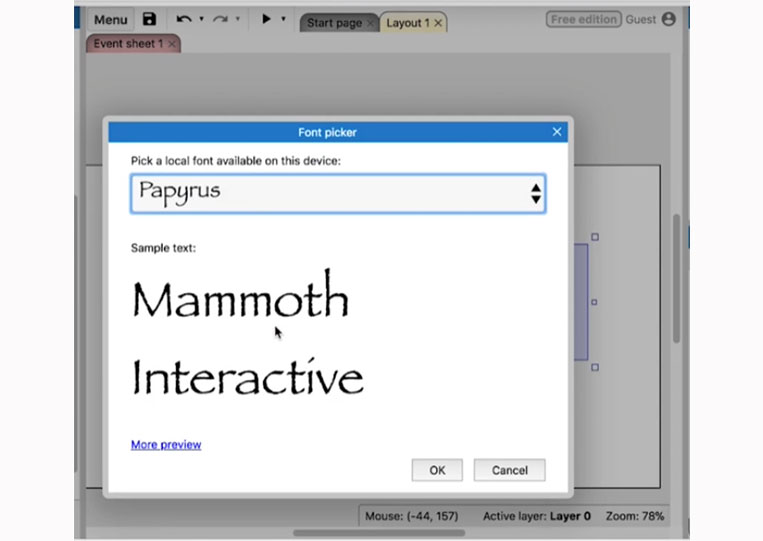The height and width of the screenshot is (541, 763).
Task: Switch to the Layout 1 tab
Action: coord(408,23)
